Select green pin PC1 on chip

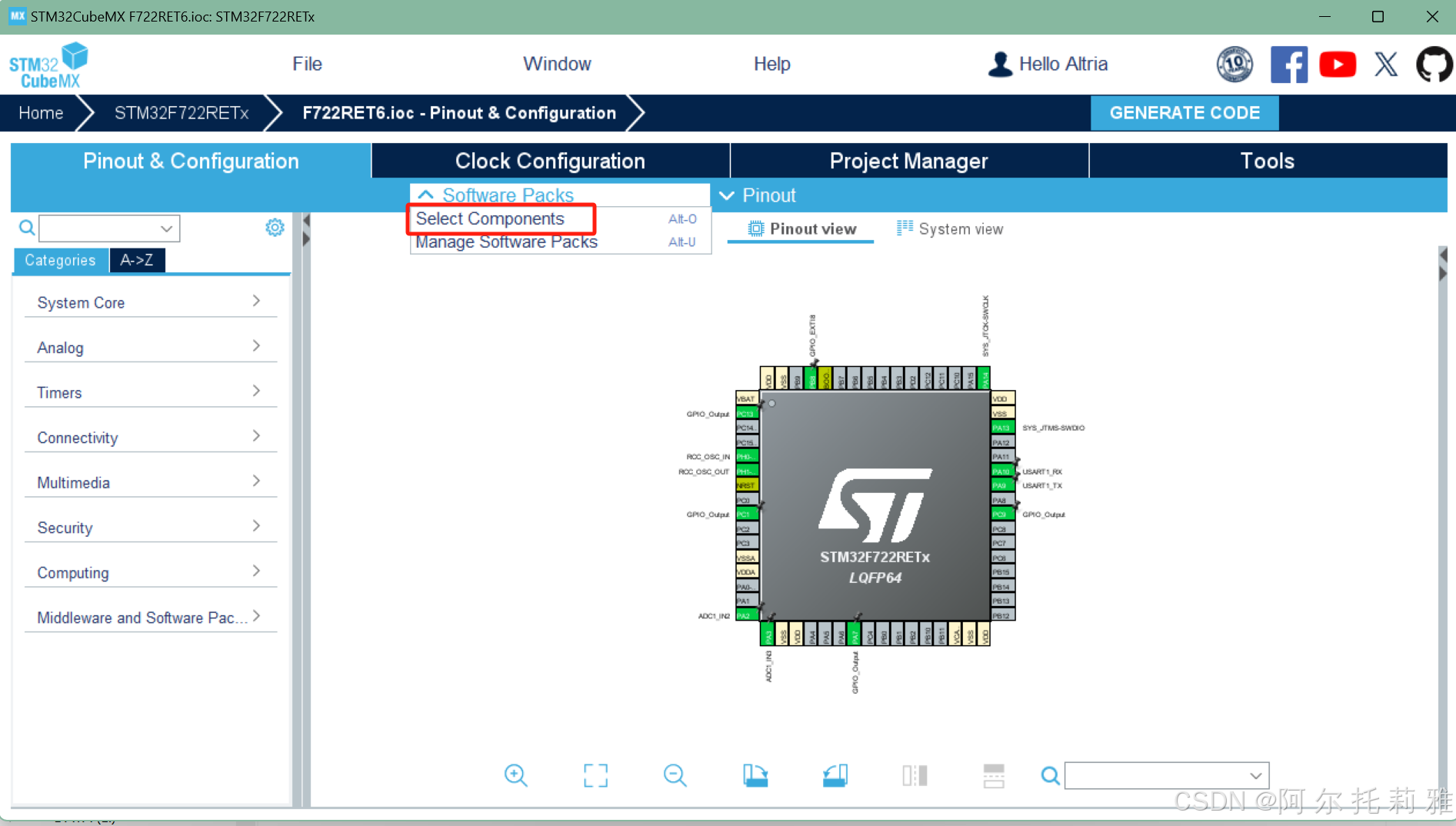pos(747,515)
